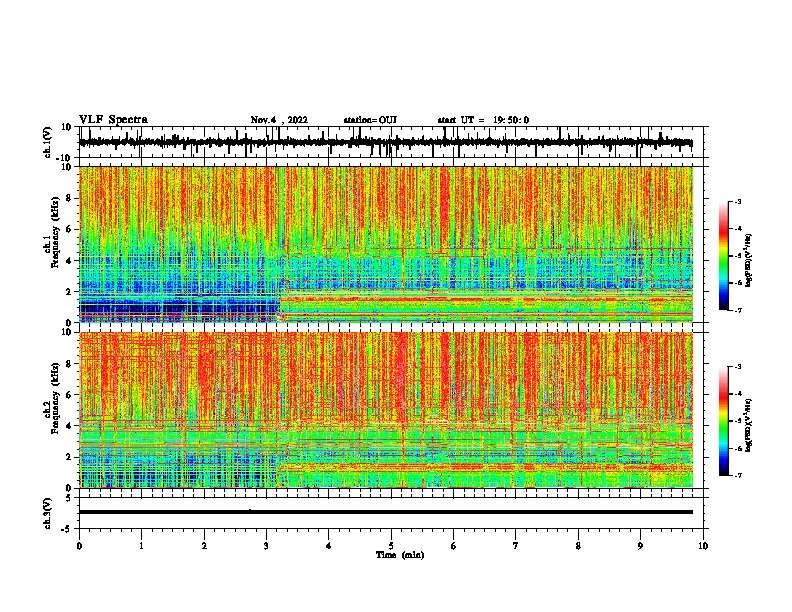Image resolution: width=792 pixels, height=612 pixels.
Task: Click the ch.2 spectrogram panel
Action: click(x=386, y=410)
